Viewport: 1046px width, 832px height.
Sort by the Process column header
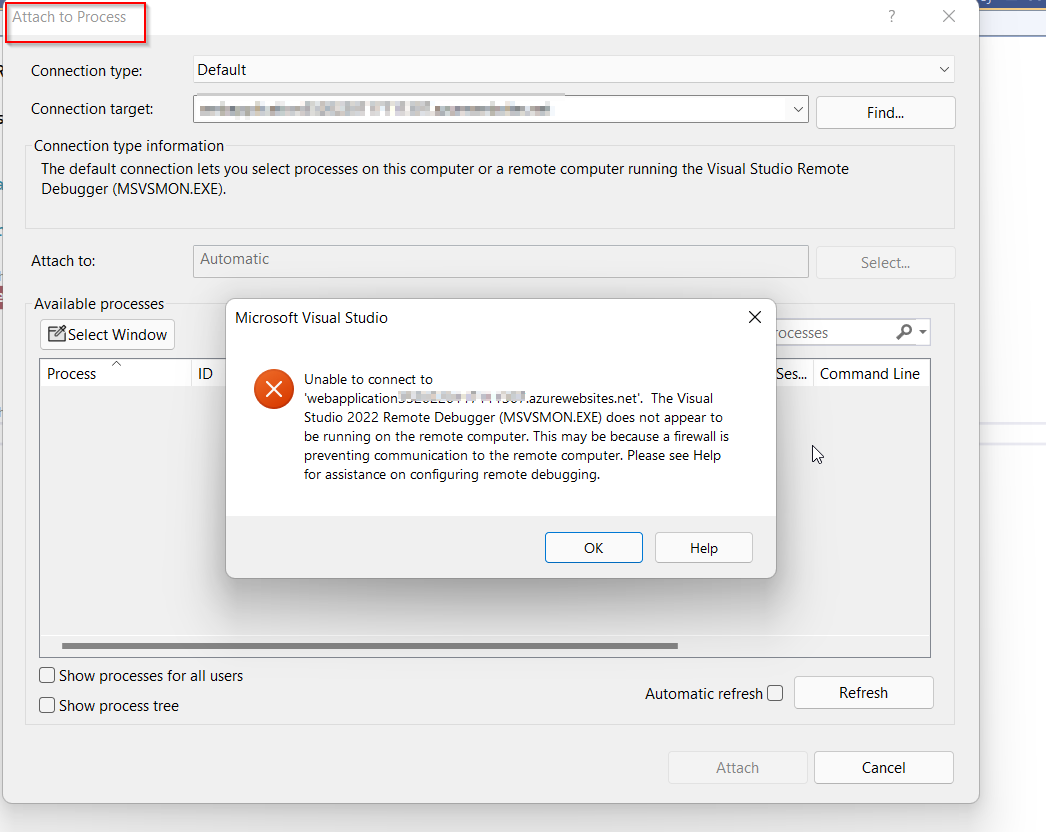pyautogui.click(x=115, y=374)
